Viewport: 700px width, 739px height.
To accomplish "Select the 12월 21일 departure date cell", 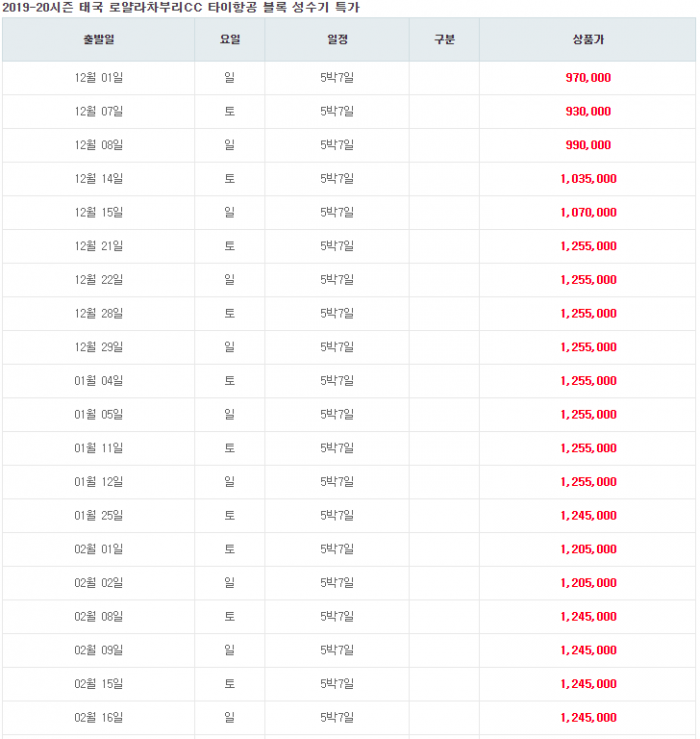I will pos(99,246).
